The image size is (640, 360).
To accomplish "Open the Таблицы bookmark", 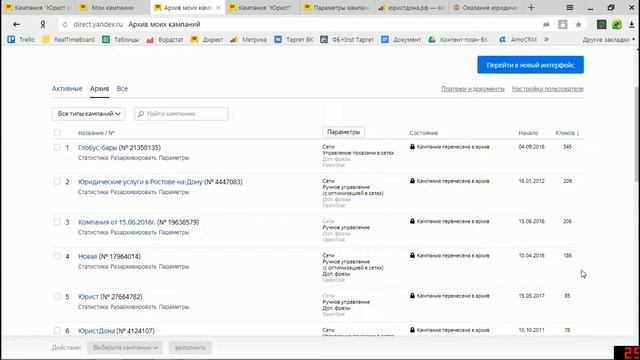I will click(x=121, y=40).
